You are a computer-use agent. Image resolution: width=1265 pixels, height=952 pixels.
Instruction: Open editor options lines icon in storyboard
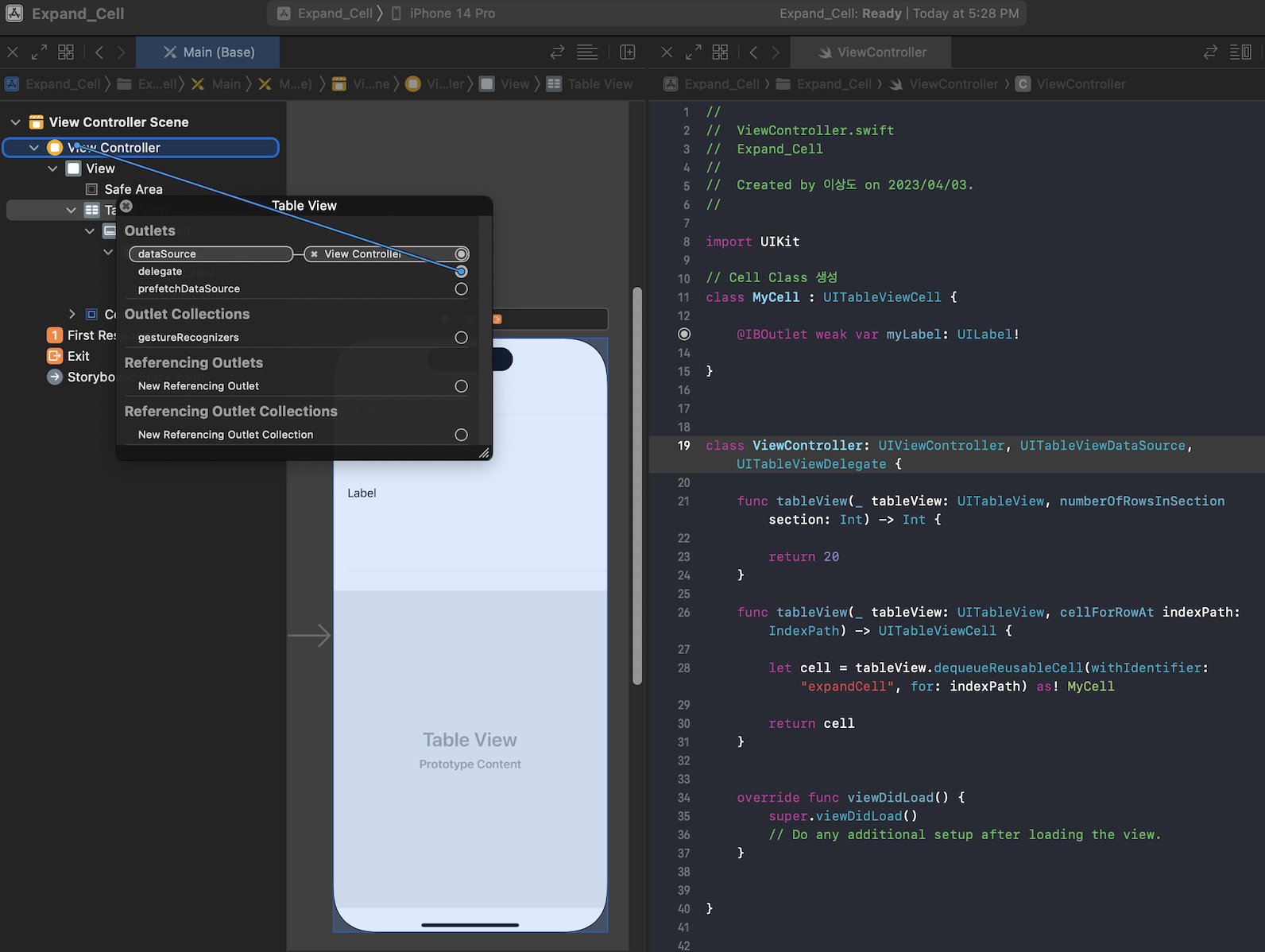[587, 52]
